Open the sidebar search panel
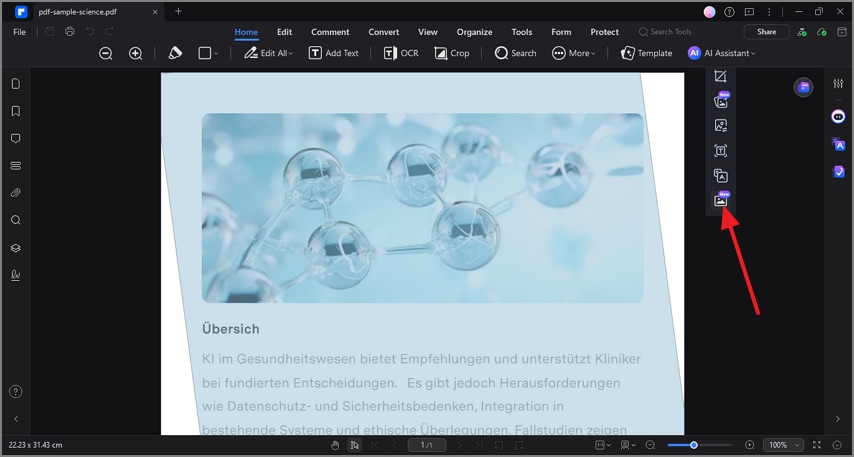The image size is (854, 457). point(16,220)
